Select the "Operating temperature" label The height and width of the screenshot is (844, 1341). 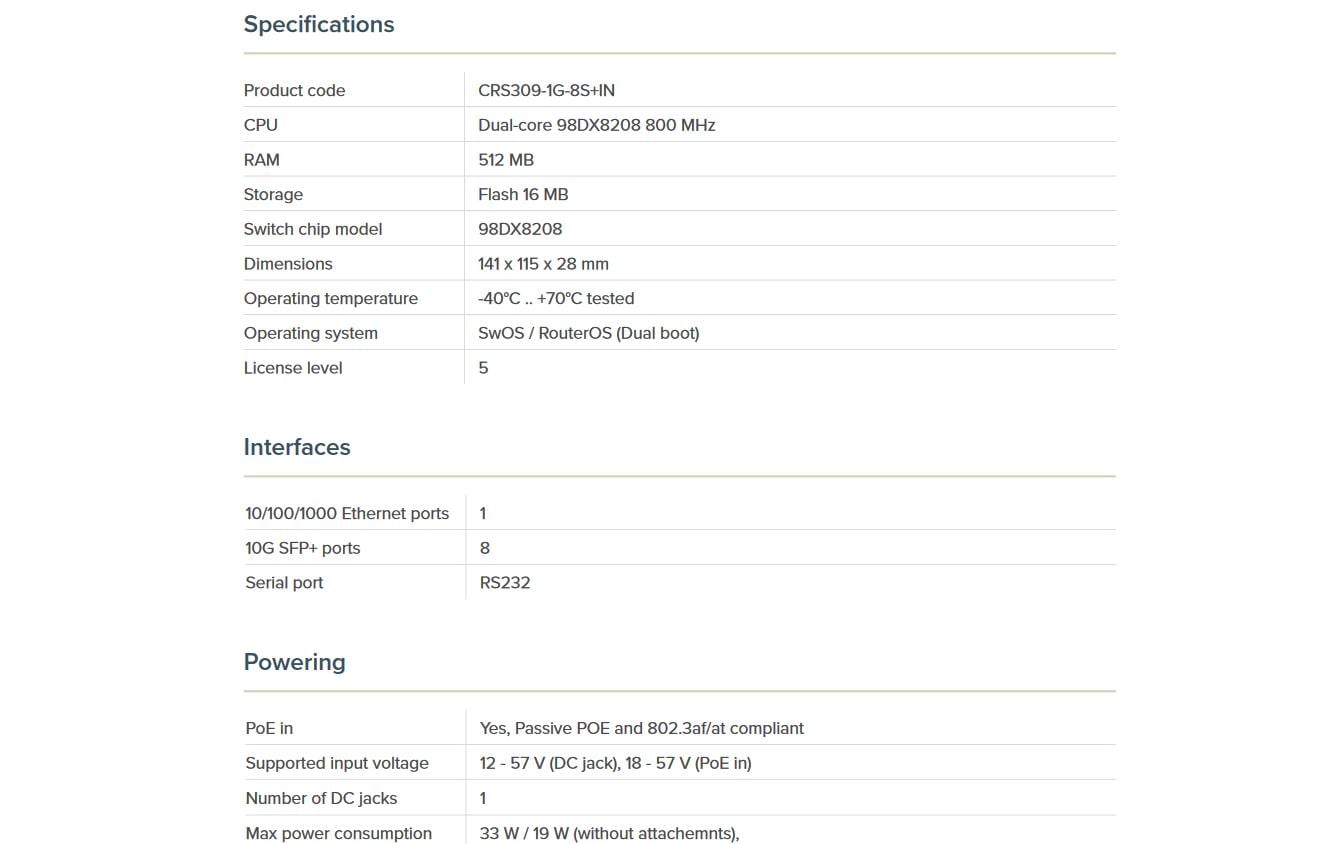point(331,299)
